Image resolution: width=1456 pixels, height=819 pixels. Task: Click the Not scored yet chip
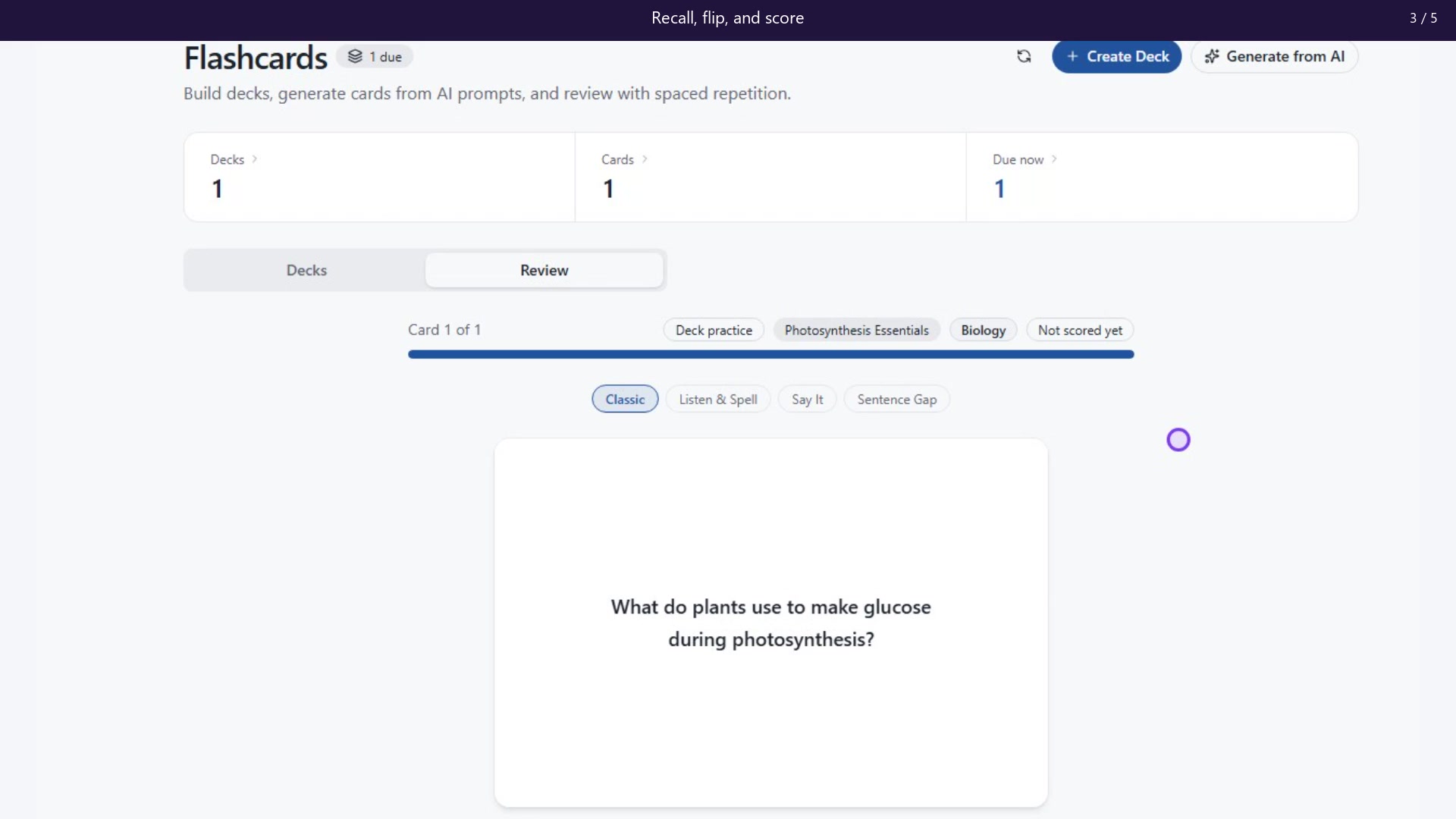pyautogui.click(x=1080, y=330)
